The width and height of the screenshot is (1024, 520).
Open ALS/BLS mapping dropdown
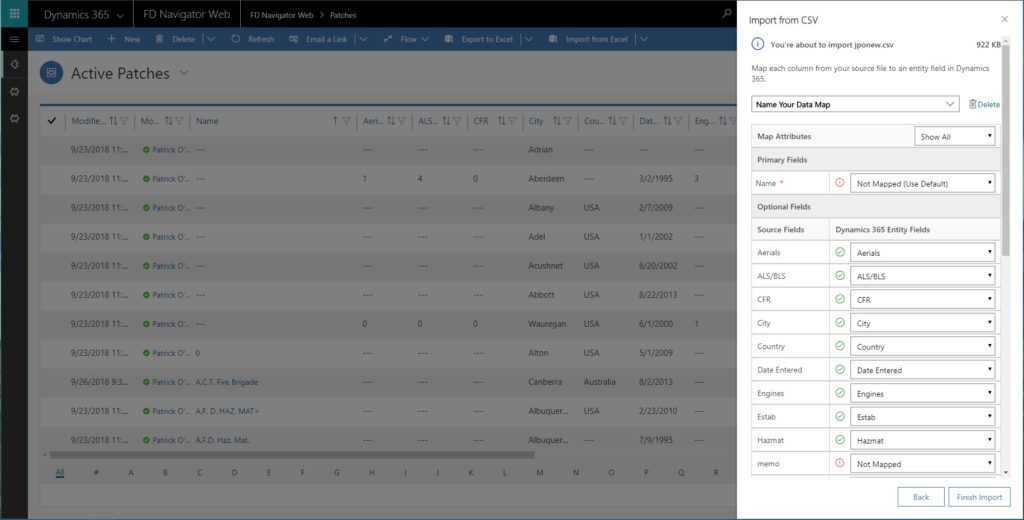click(x=923, y=276)
